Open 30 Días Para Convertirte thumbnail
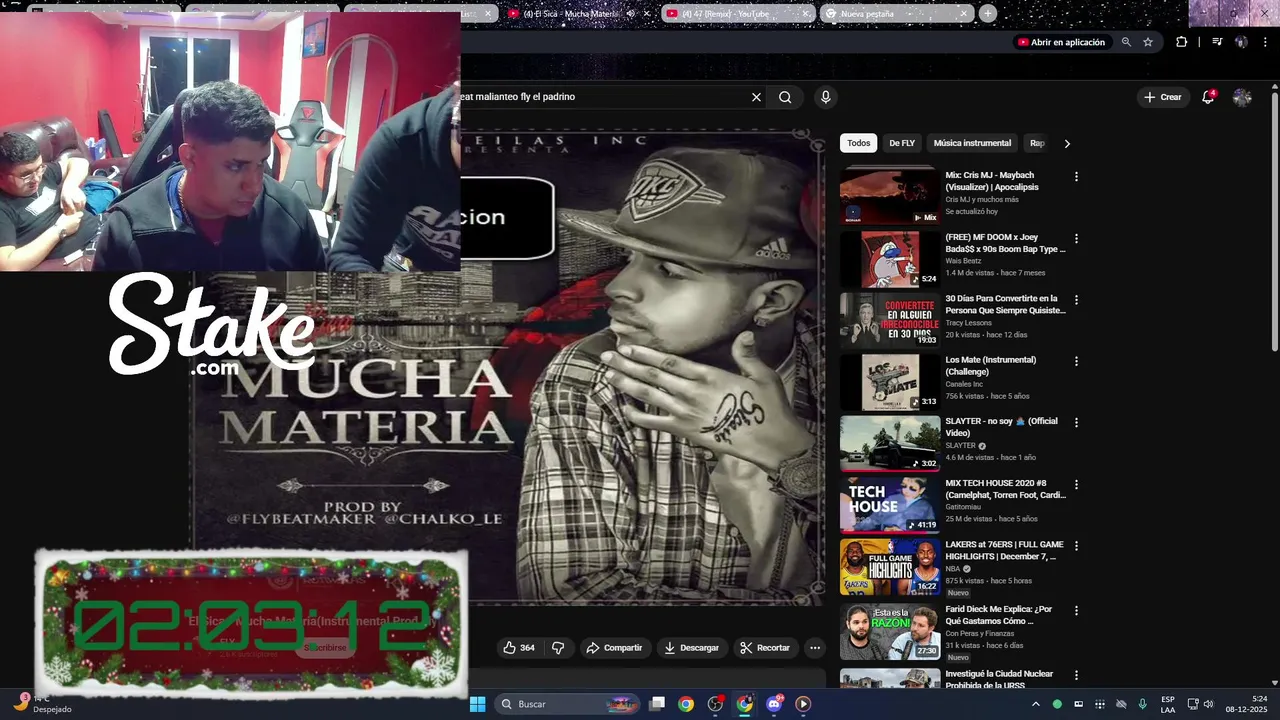Image resolution: width=1280 pixels, height=720 pixels. click(x=889, y=320)
